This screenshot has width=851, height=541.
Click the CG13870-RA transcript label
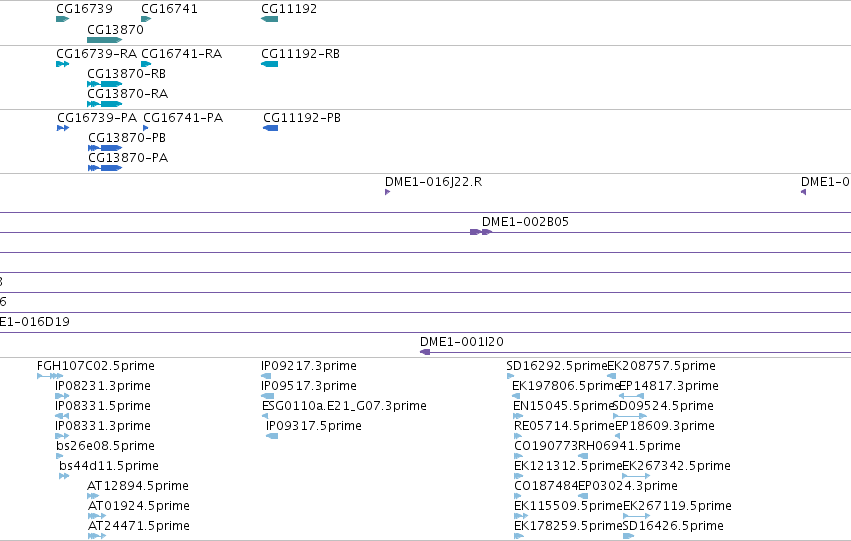128,94
